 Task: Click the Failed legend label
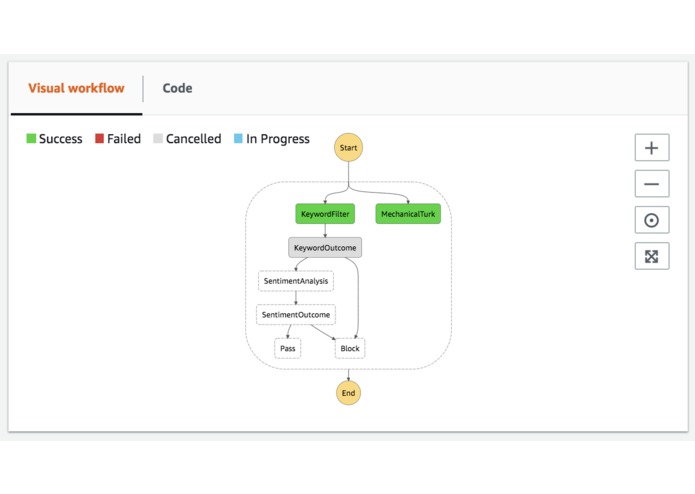click(x=124, y=139)
